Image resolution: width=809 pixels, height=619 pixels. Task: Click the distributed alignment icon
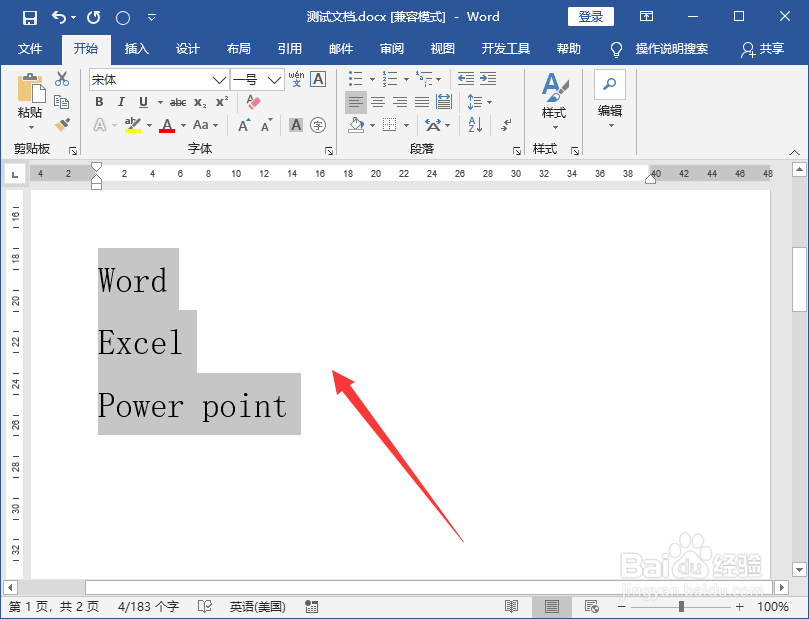click(444, 102)
